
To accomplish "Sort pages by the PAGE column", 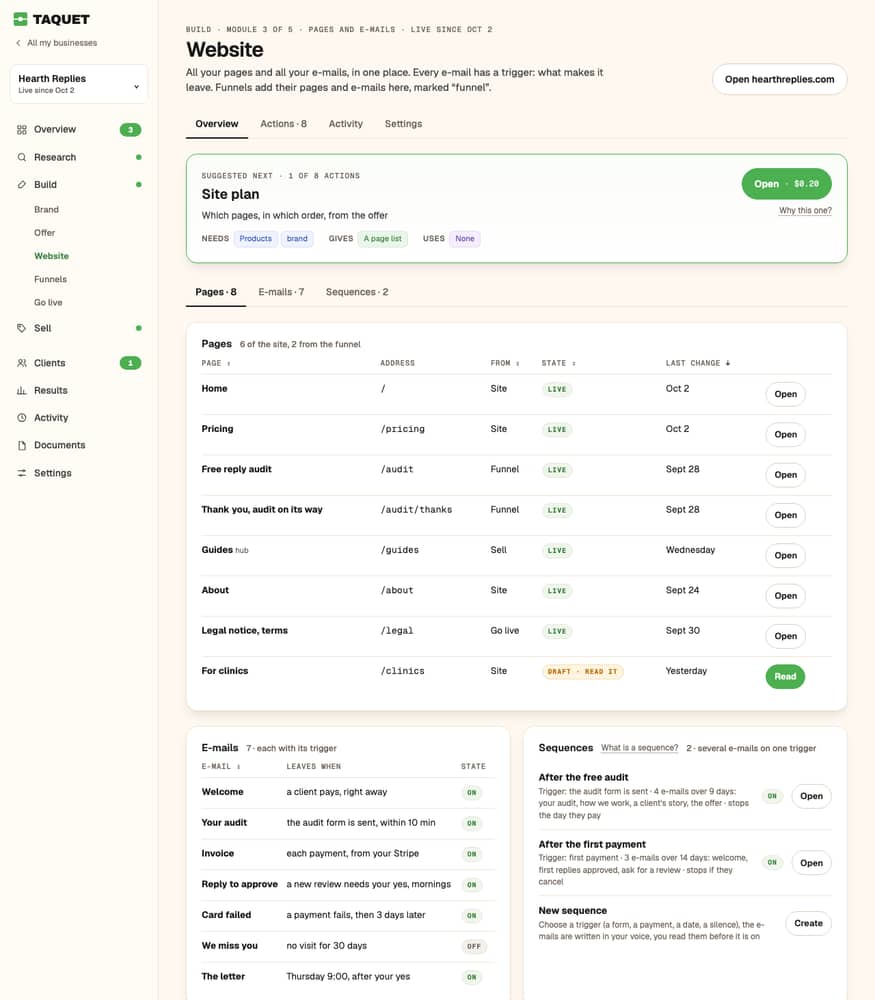I will coord(216,363).
